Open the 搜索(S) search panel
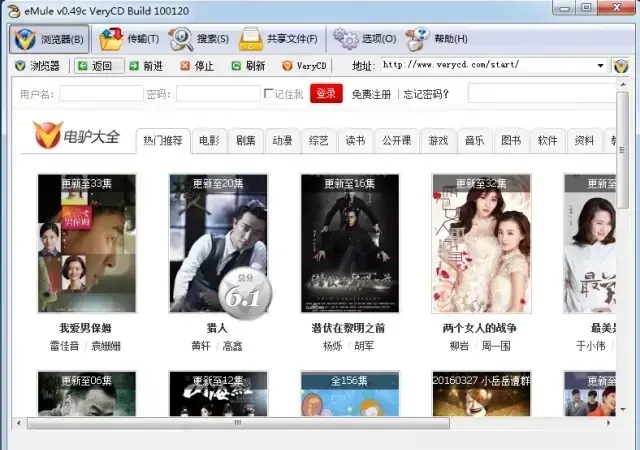Viewport: 640px width, 450px height. pos(198,39)
